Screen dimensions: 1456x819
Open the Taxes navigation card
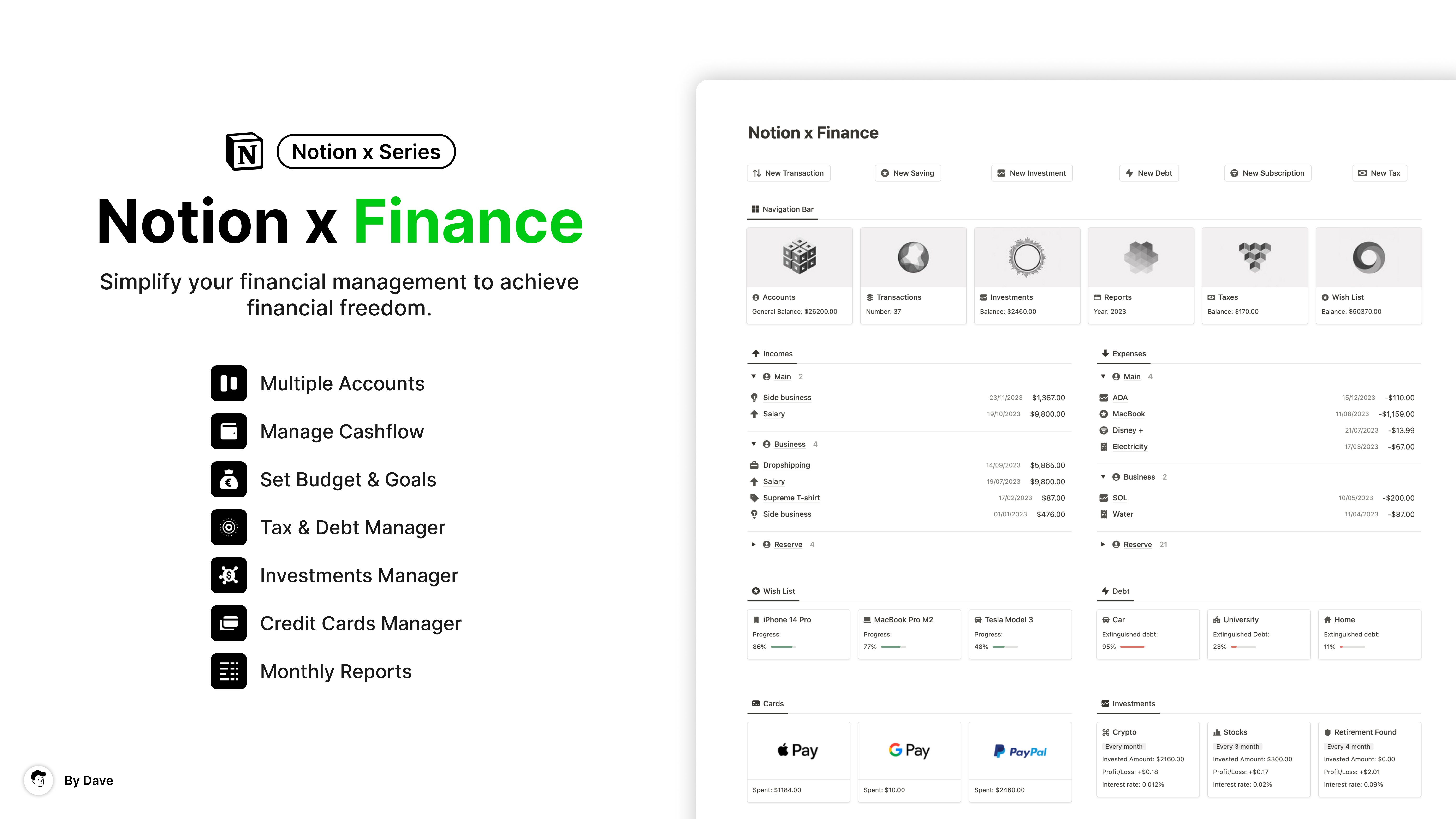coord(1255,276)
